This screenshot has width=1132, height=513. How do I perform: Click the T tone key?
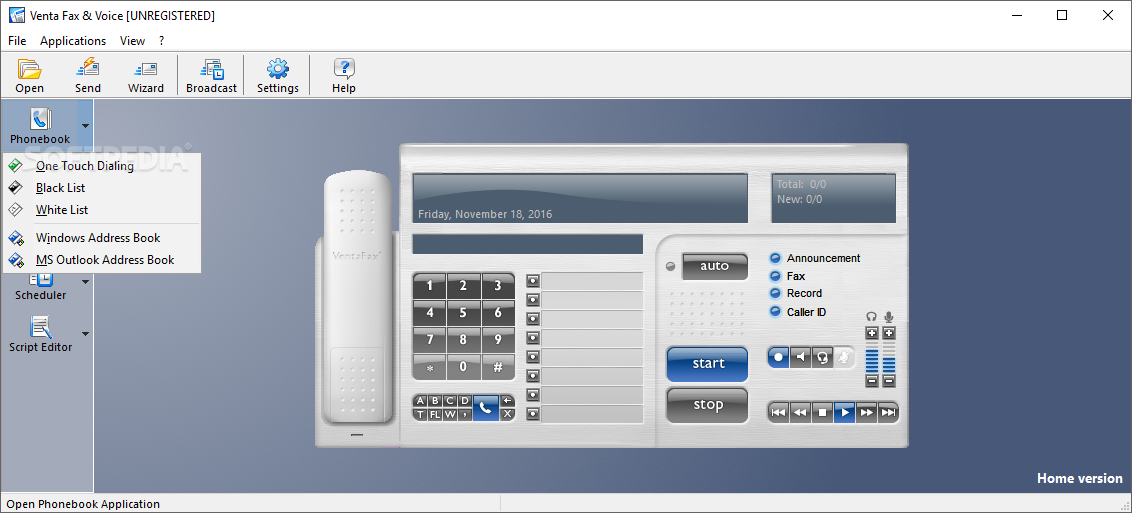pyautogui.click(x=420, y=414)
